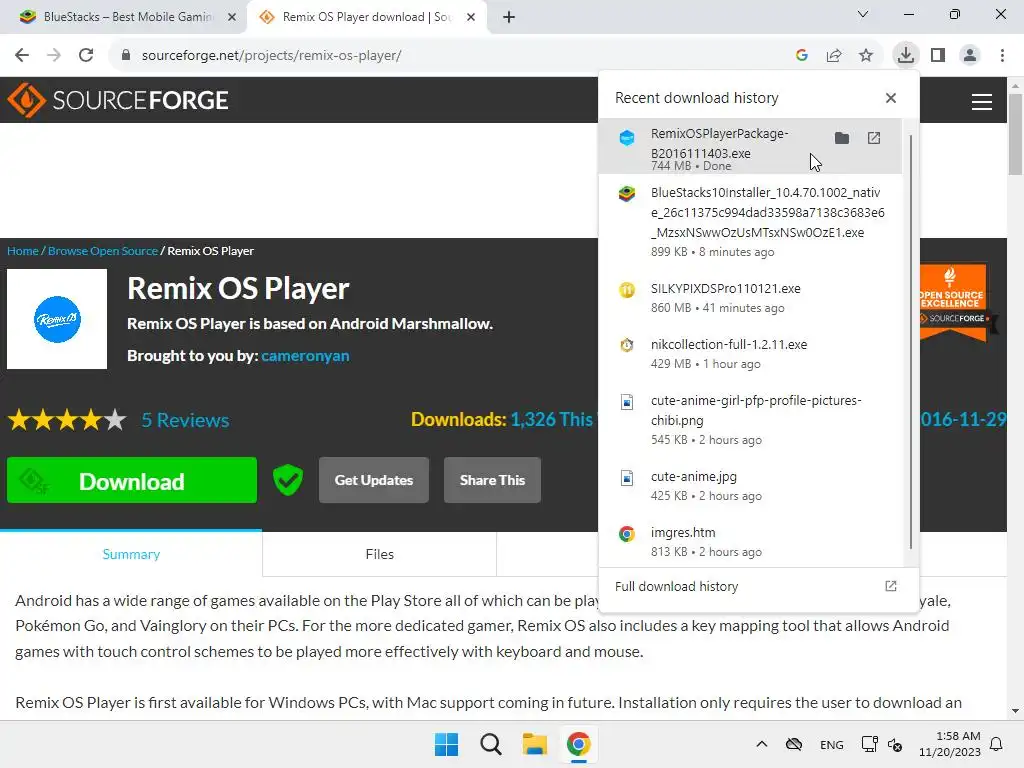Image resolution: width=1024 pixels, height=768 pixels.
Task: Open the tab search chevron
Action: pos(863,14)
